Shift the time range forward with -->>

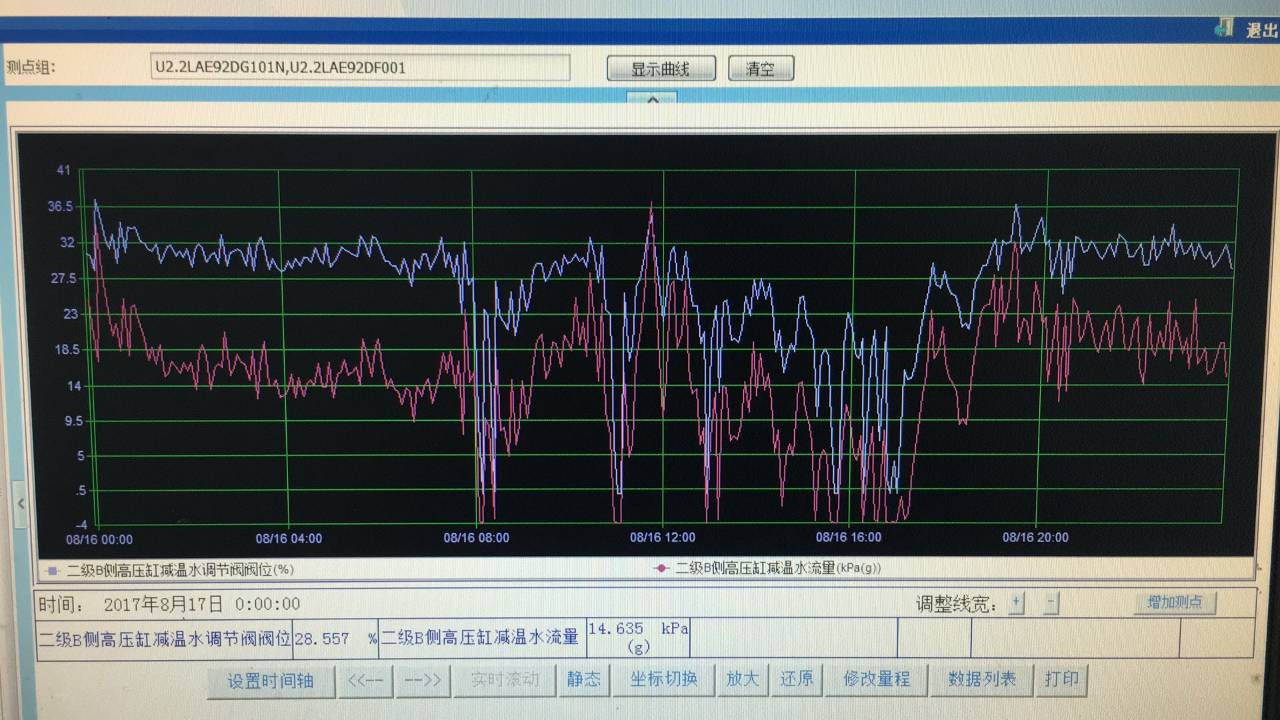[420, 680]
